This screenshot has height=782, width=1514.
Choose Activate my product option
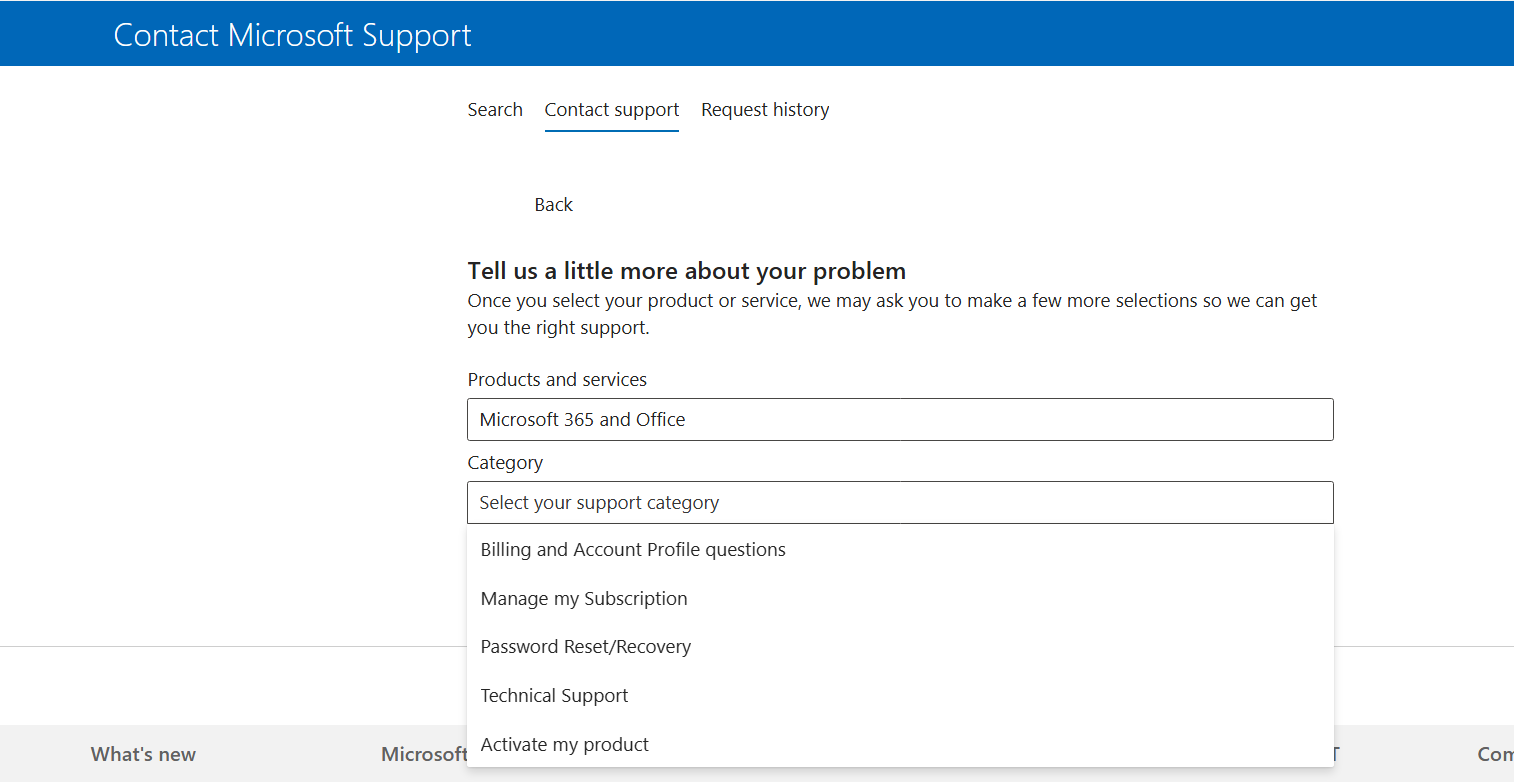pyautogui.click(x=900, y=745)
